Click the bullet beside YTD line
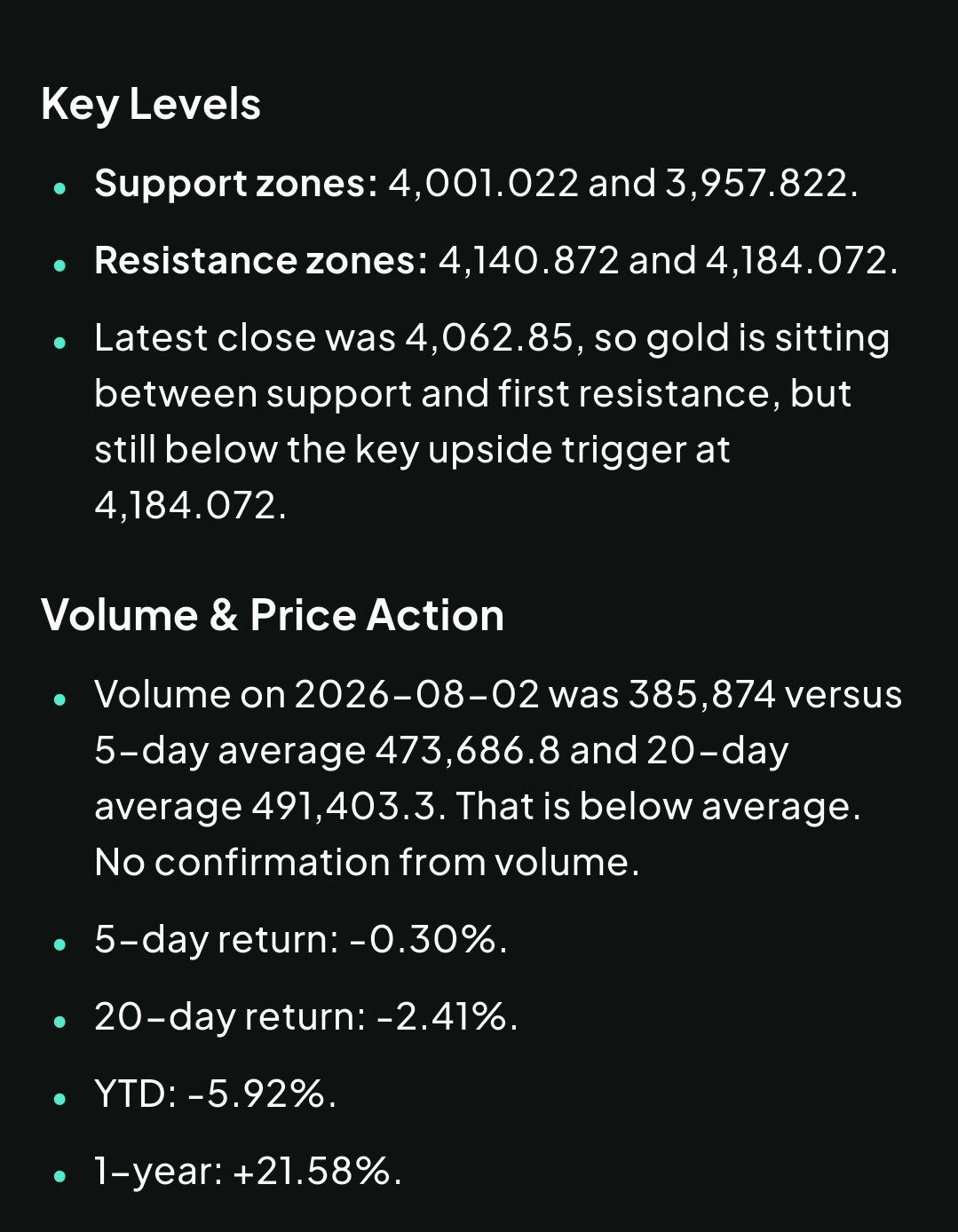958x1232 pixels. [59, 1098]
